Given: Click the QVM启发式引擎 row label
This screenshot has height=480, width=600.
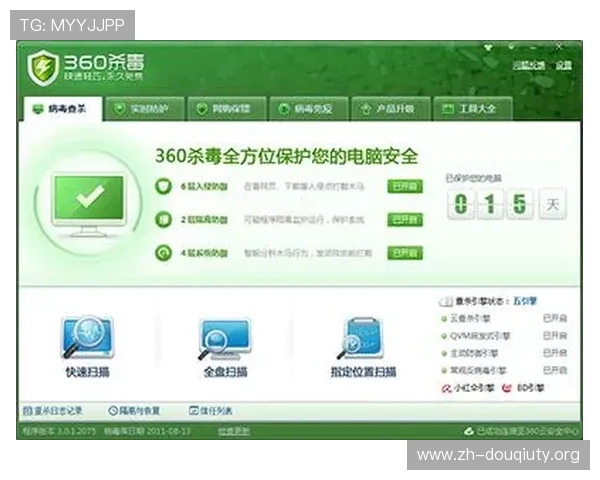Looking at the screenshot, I should (480, 336).
